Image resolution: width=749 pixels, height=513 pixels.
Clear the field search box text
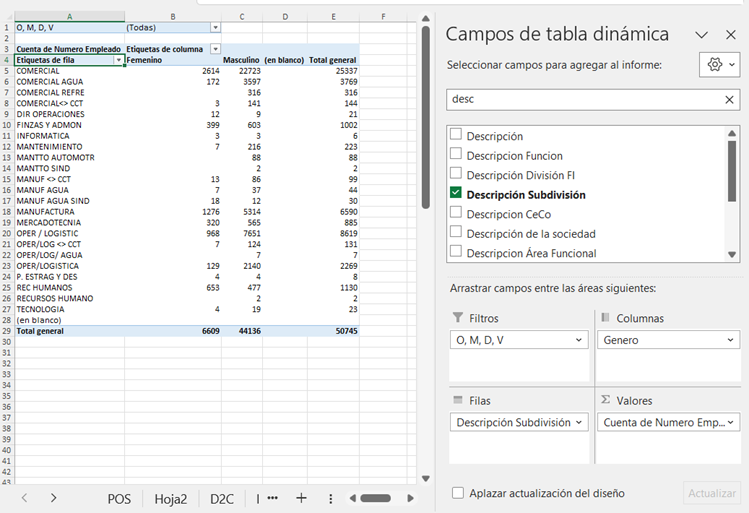729,100
